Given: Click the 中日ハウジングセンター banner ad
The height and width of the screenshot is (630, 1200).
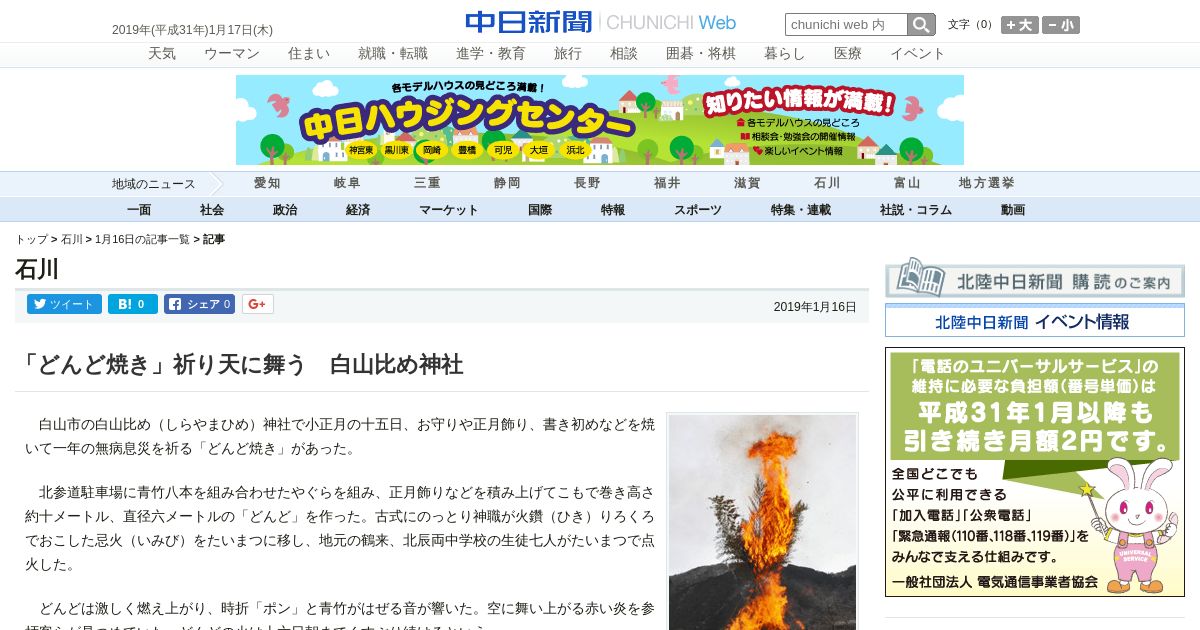Looking at the screenshot, I should (600, 120).
